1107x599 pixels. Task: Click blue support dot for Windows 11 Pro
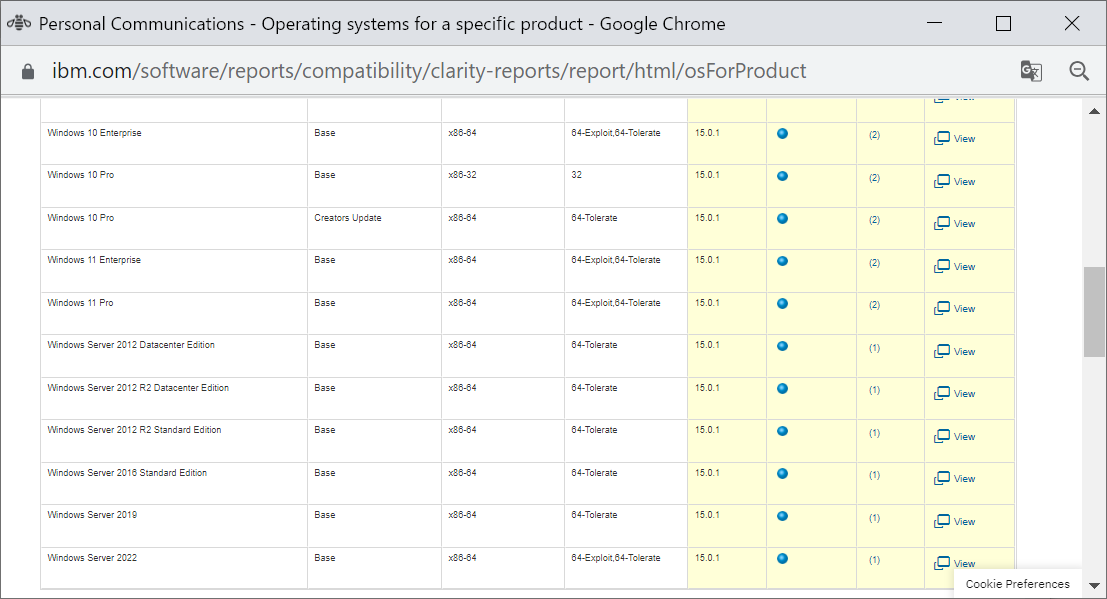tap(782, 304)
